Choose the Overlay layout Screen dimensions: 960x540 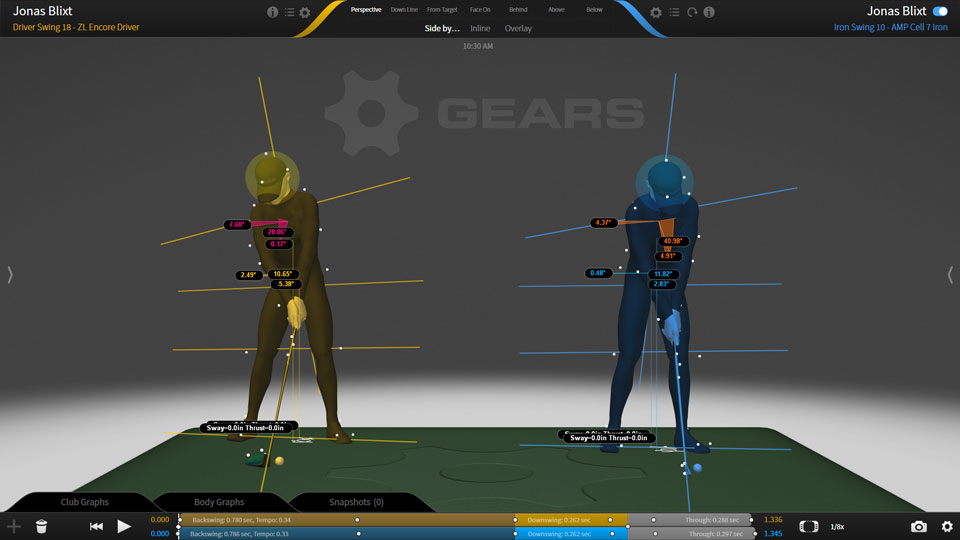pos(518,28)
